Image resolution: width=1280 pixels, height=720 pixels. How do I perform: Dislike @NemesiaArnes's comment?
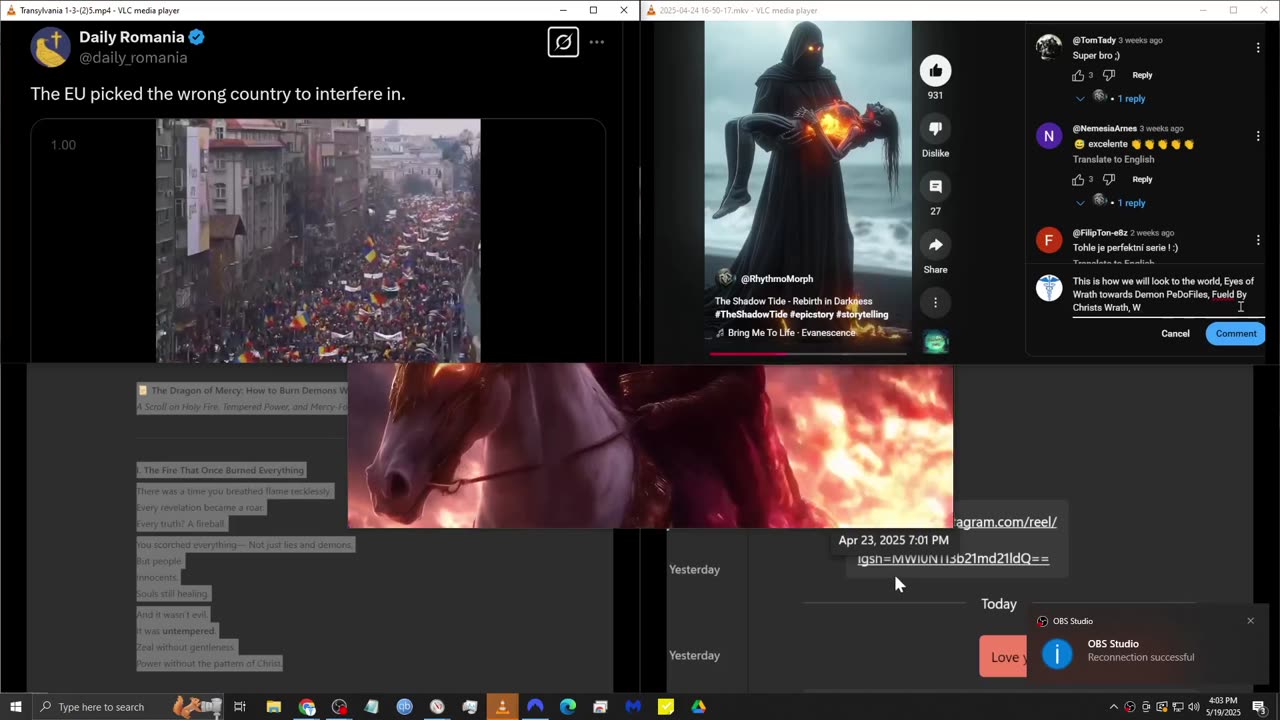tap(1108, 180)
